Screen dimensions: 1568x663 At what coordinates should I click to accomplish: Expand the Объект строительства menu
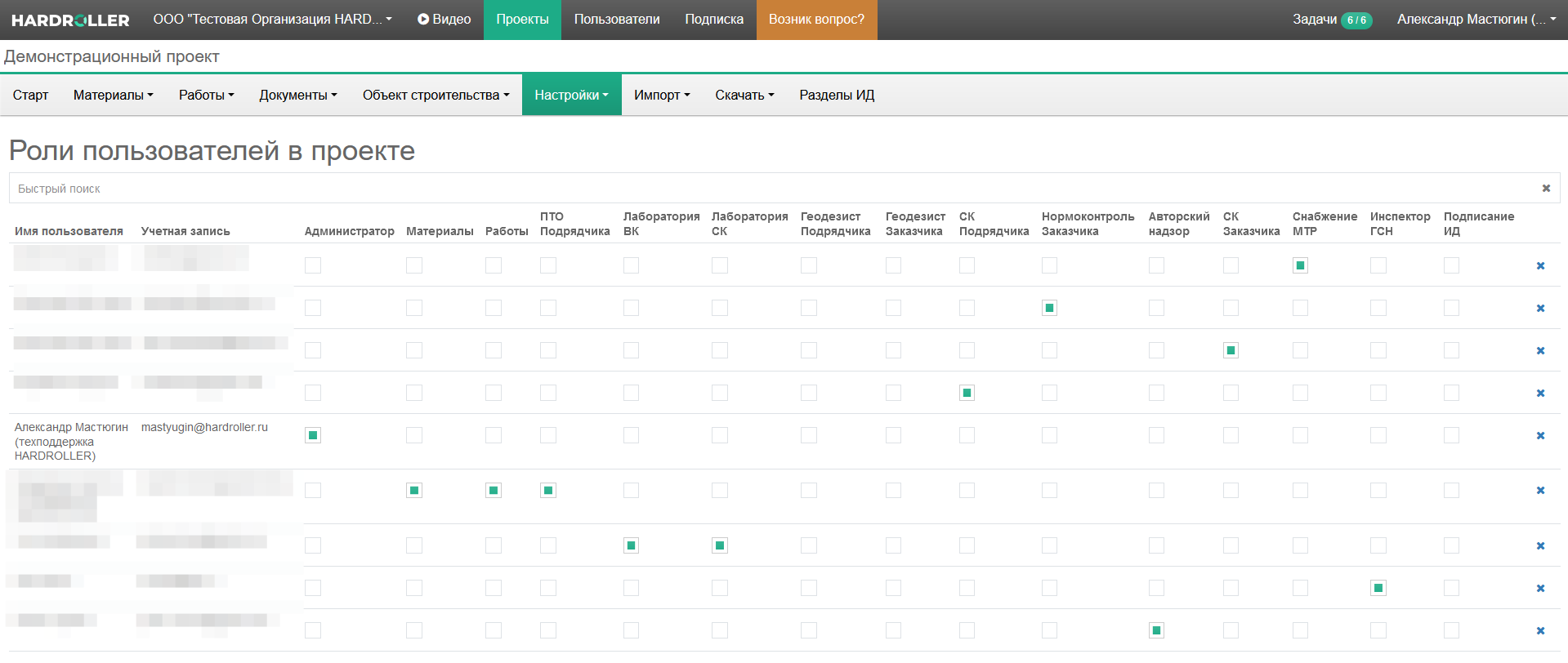tap(436, 95)
